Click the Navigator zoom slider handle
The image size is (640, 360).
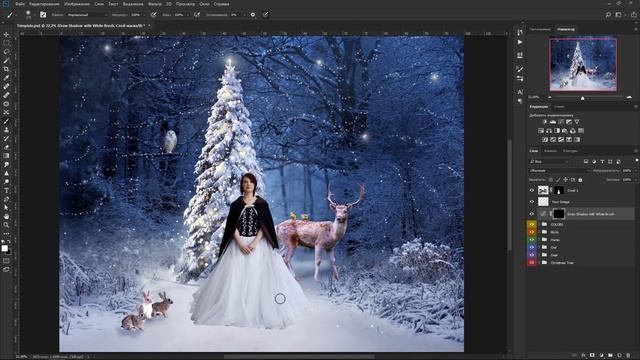[582, 98]
